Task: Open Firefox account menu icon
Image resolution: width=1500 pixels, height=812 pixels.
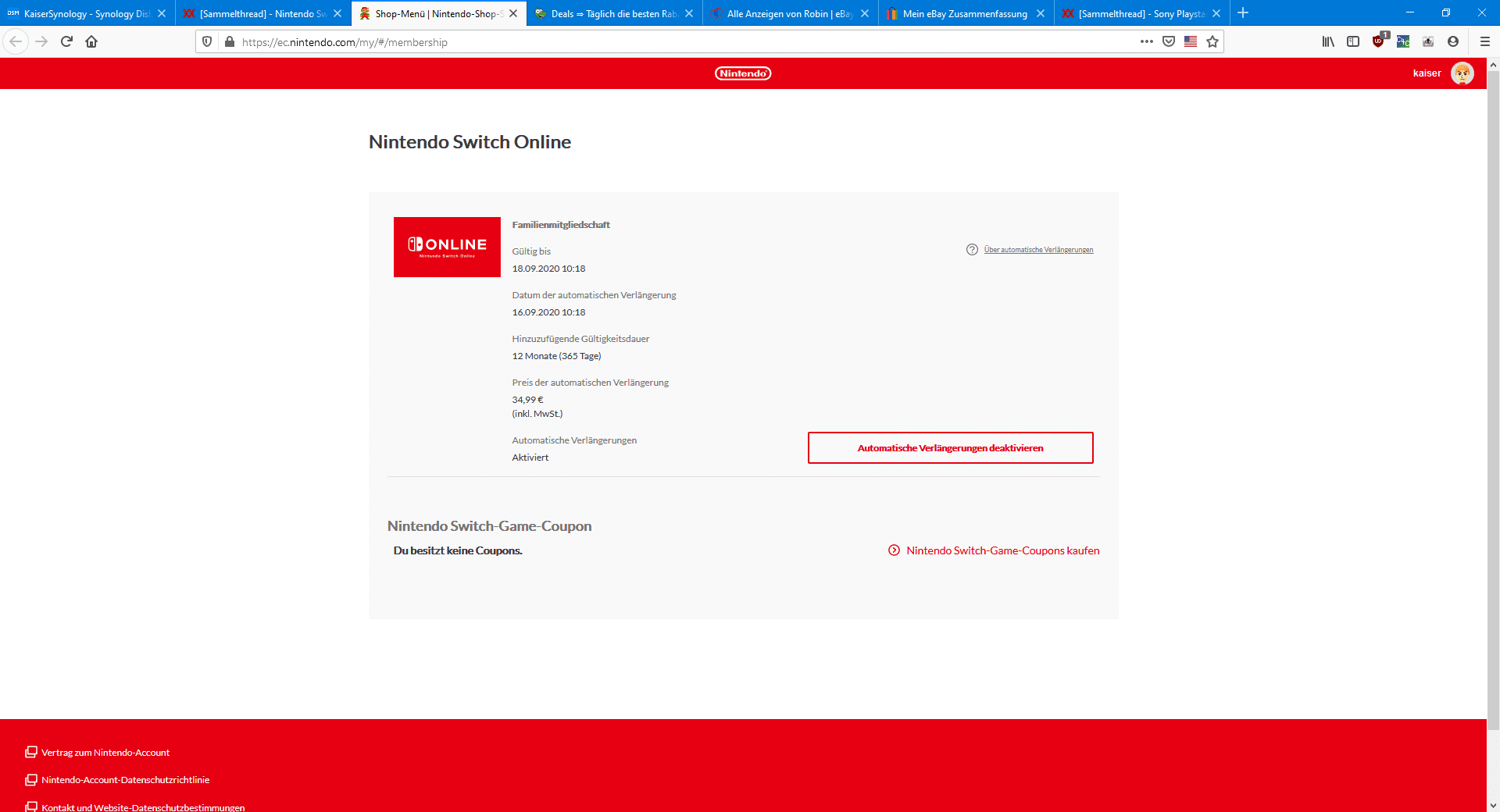Action: pos(1453,41)
